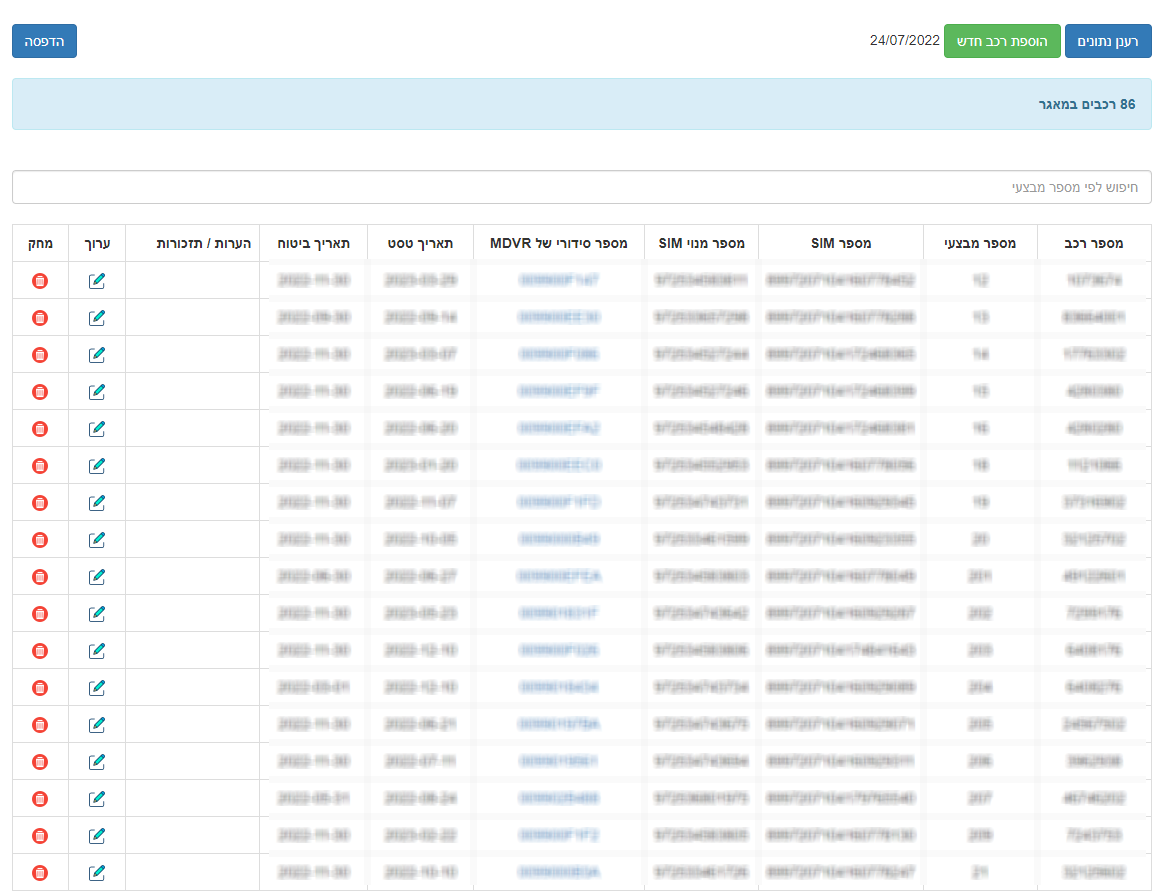
Task: Delete the tenth row's vehicle entry
Action: pyautogui.click(x=40, y=614)
